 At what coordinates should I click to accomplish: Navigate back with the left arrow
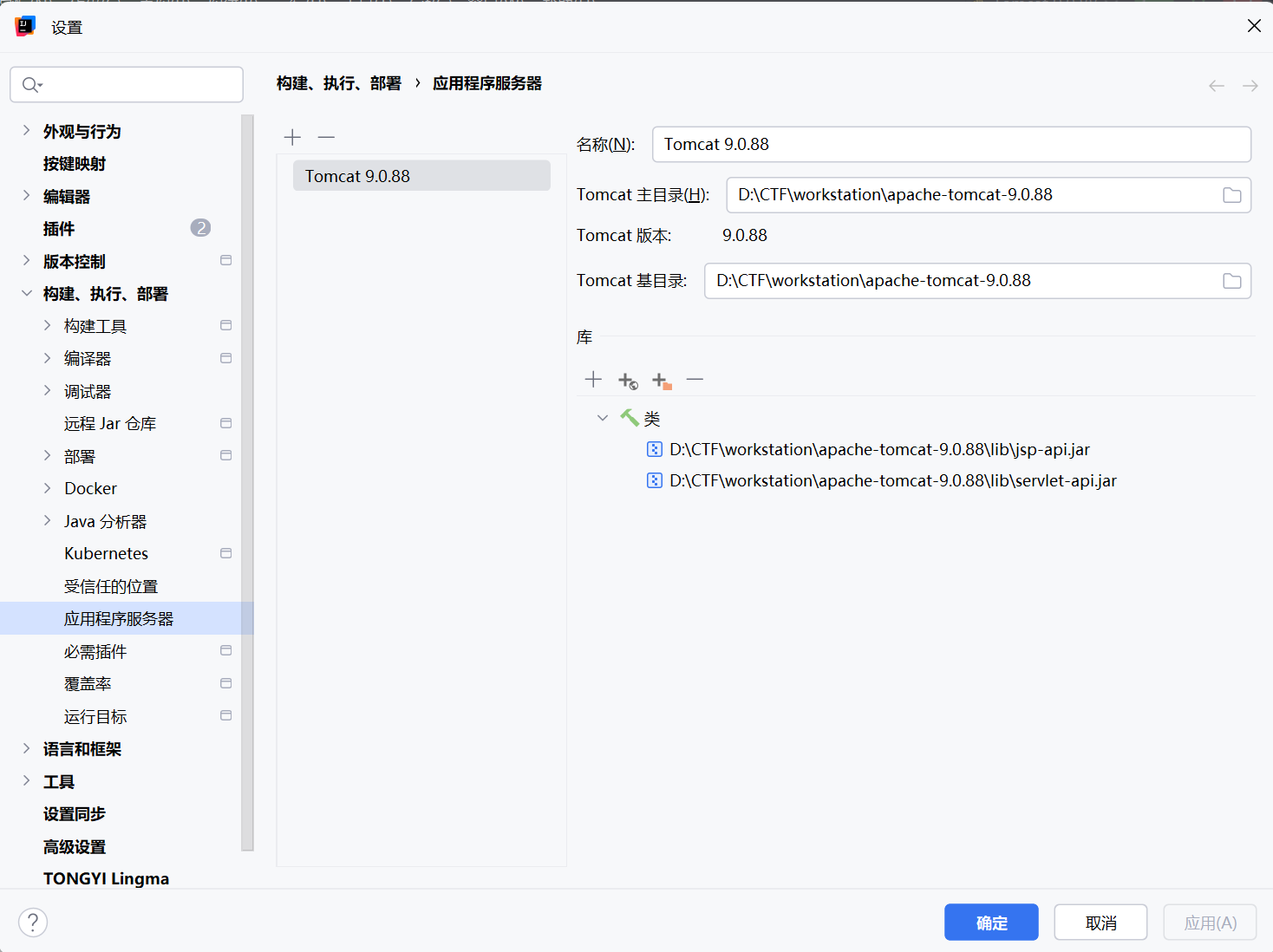[1217, 85]
